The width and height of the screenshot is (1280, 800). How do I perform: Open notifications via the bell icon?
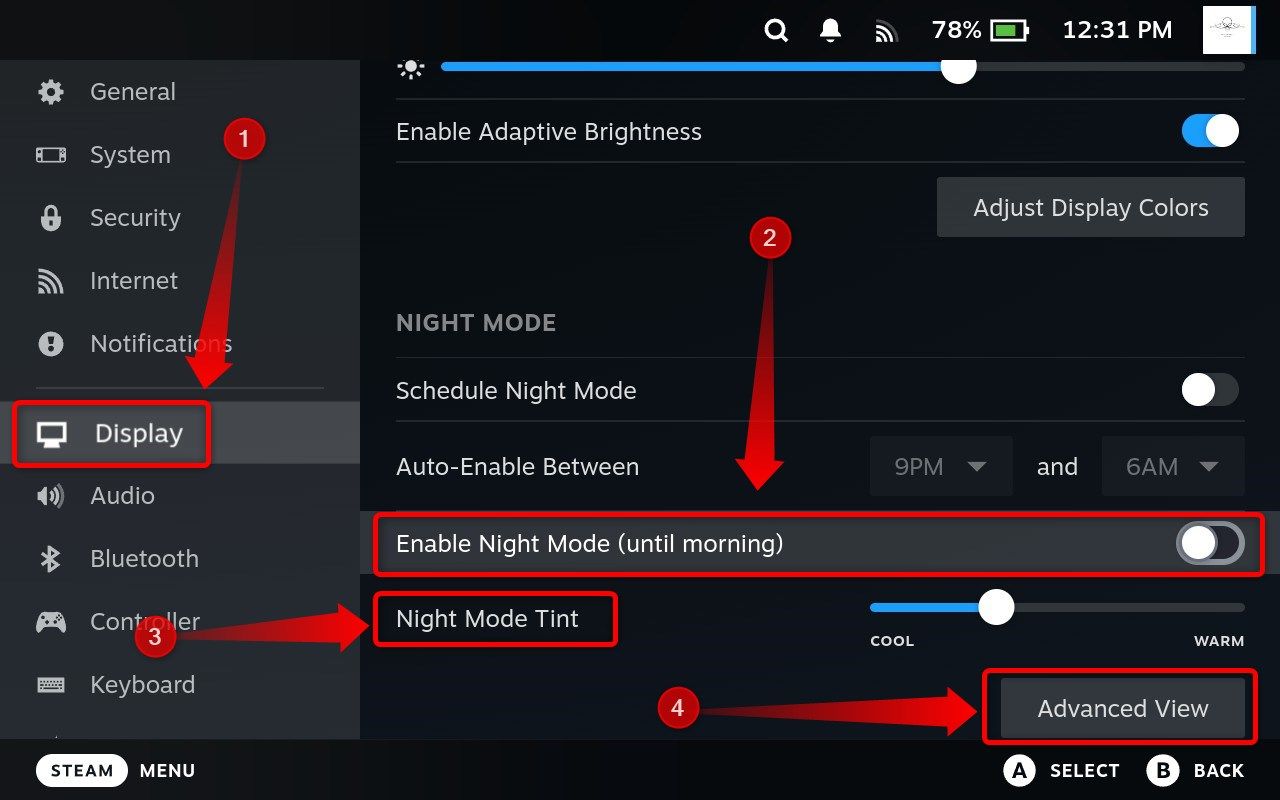click(830, 31)
